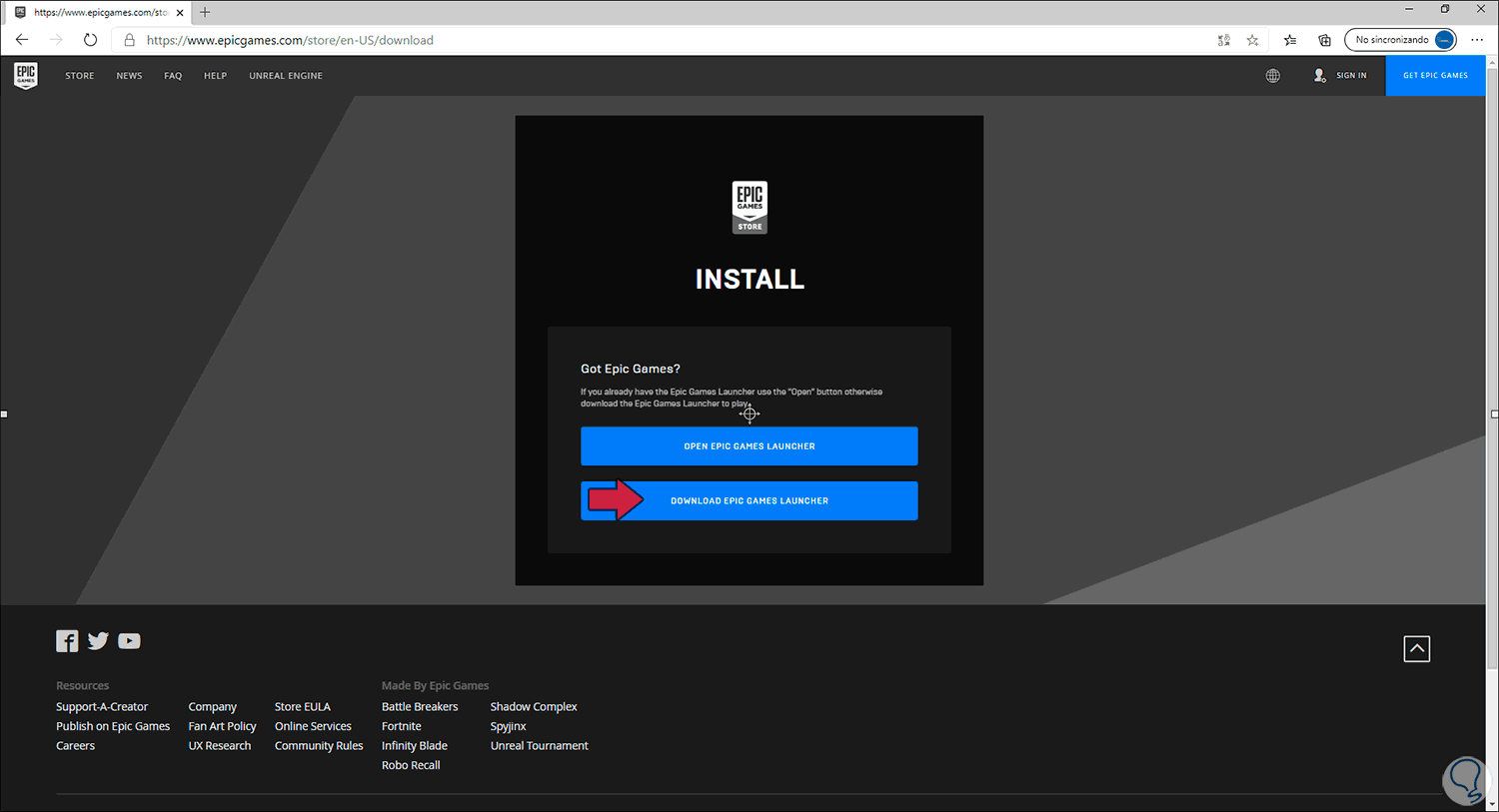Click the Sign In link
1499x812 pixels.
(1351, 76)
